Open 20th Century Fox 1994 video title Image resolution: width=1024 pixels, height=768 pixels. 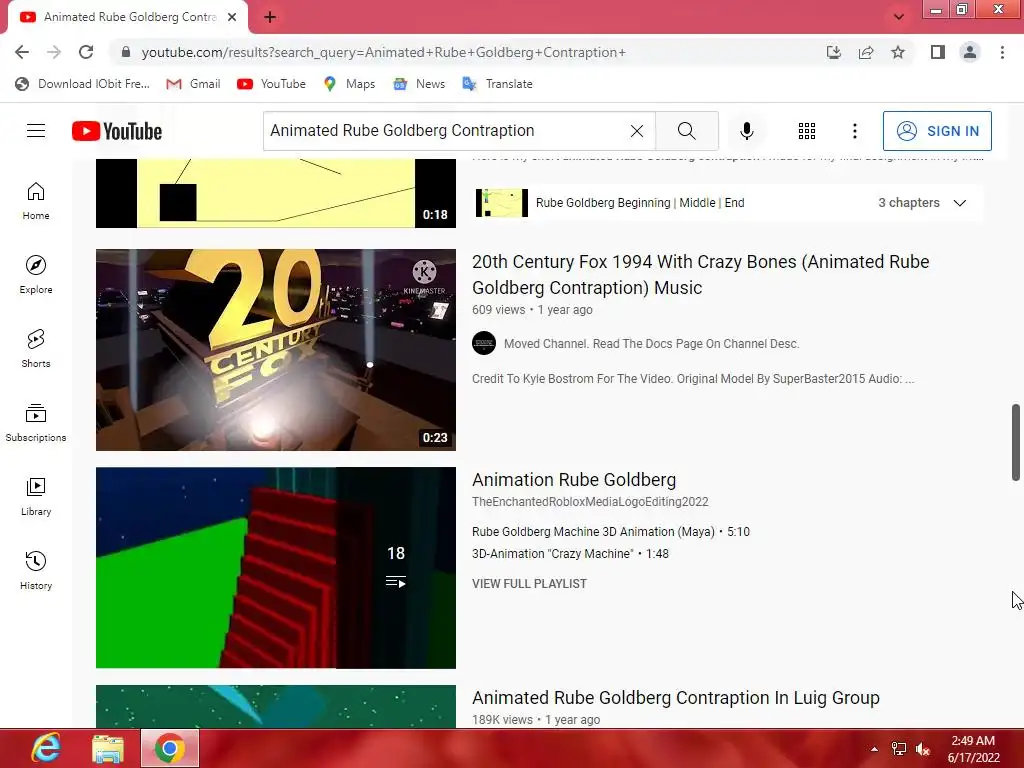701,274
